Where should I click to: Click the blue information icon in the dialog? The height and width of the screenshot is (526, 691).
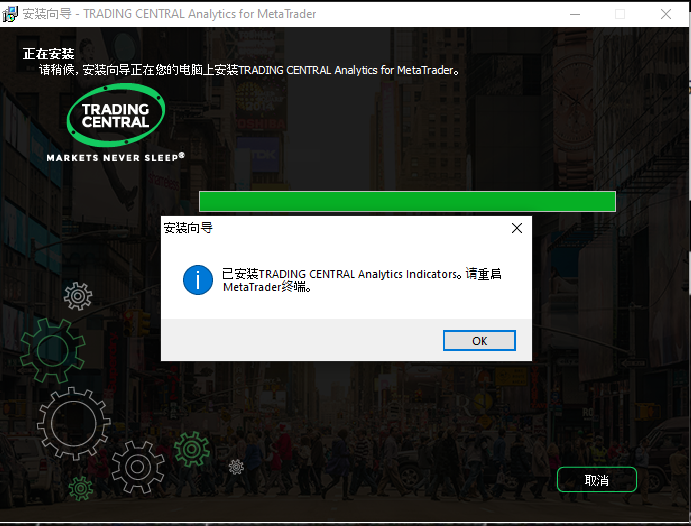[x=197, y=280]
